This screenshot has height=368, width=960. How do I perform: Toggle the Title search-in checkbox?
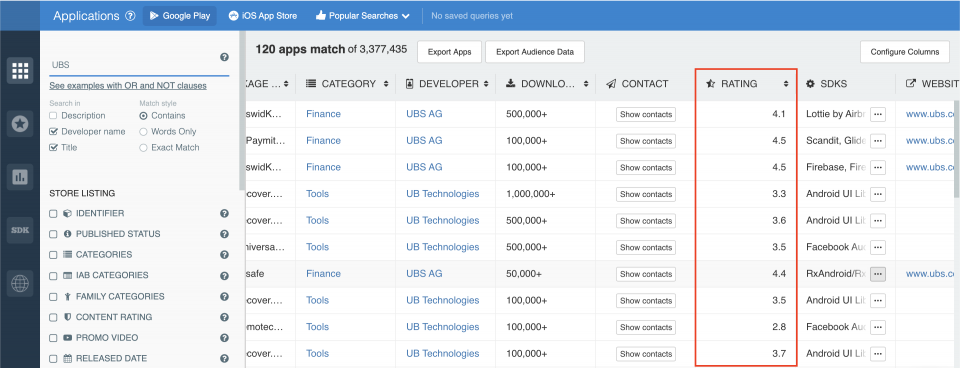click(53, 148)
